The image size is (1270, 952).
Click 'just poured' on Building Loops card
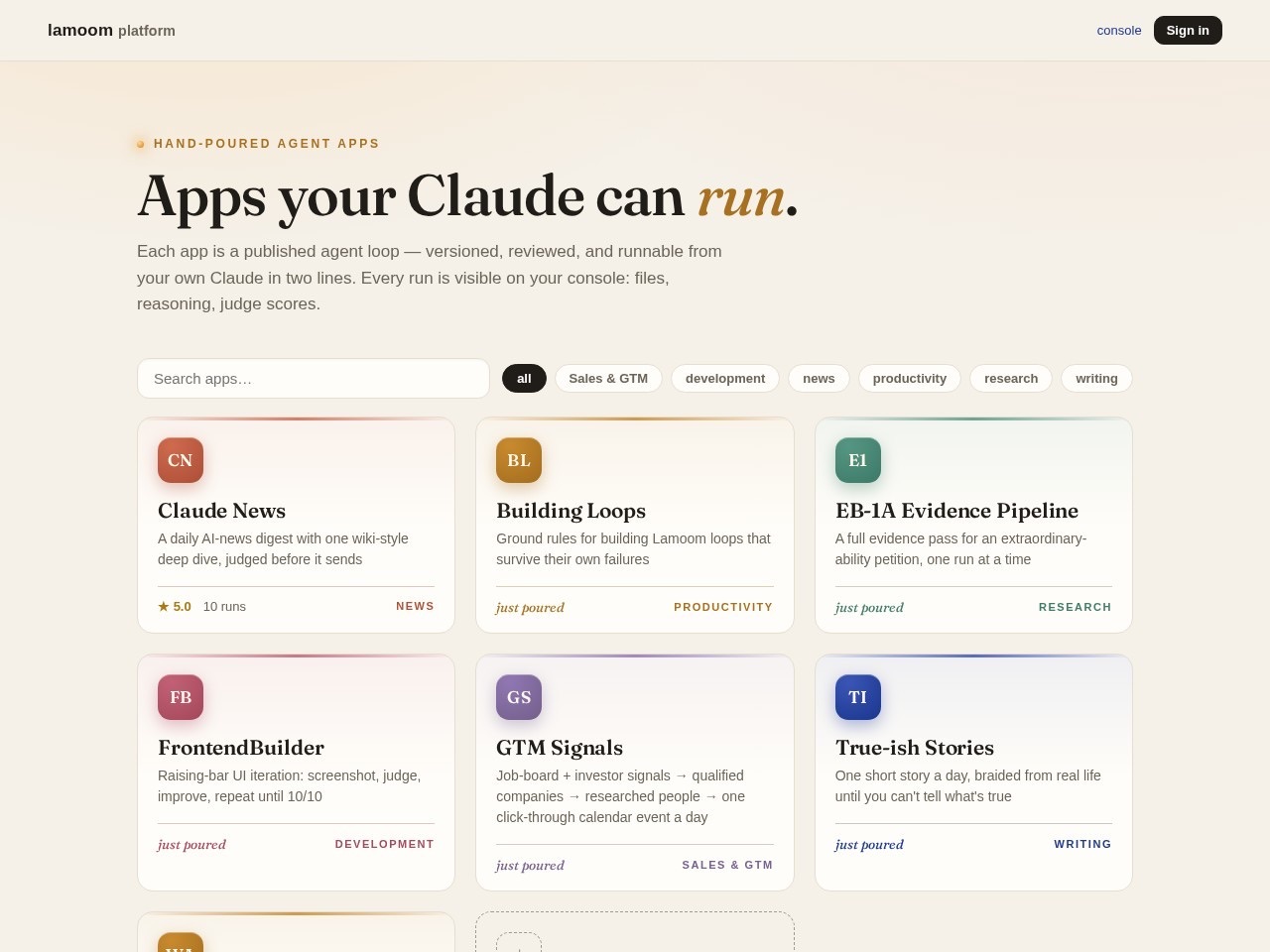[530, 607]
